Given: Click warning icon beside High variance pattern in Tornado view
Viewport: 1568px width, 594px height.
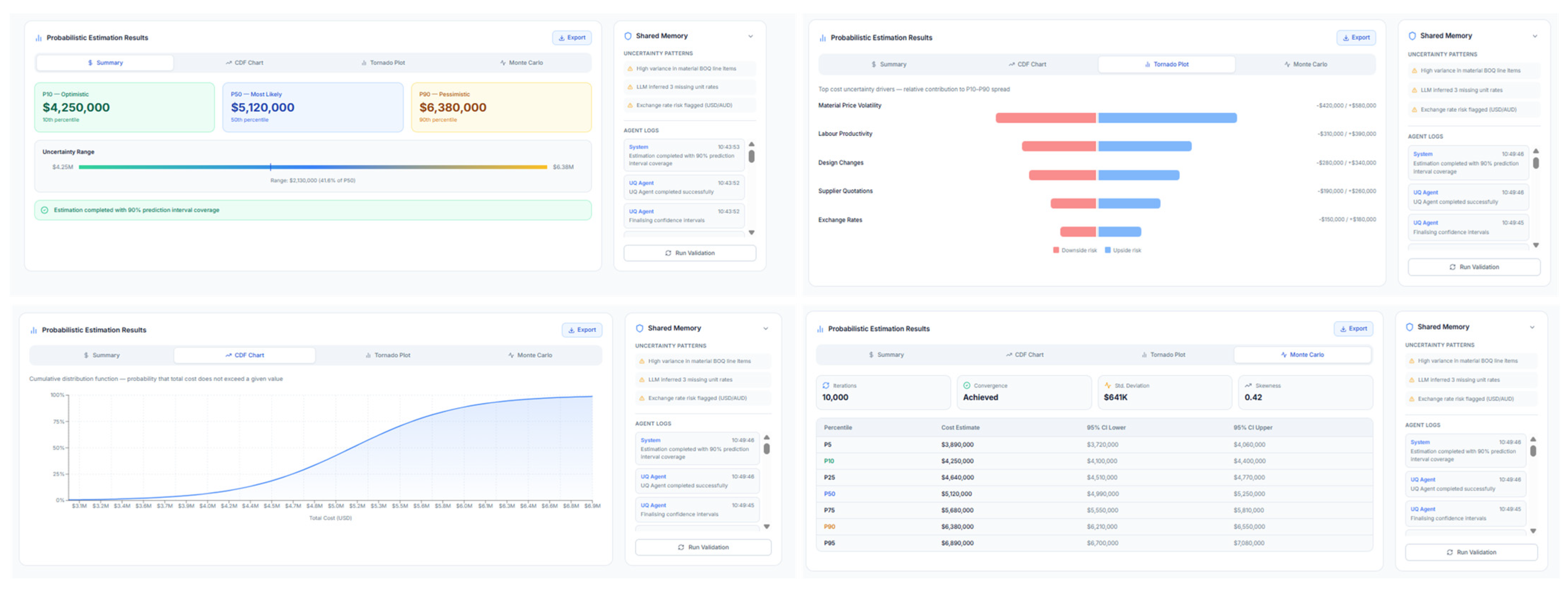Looking at the screenshot, I should [1414, 71].
